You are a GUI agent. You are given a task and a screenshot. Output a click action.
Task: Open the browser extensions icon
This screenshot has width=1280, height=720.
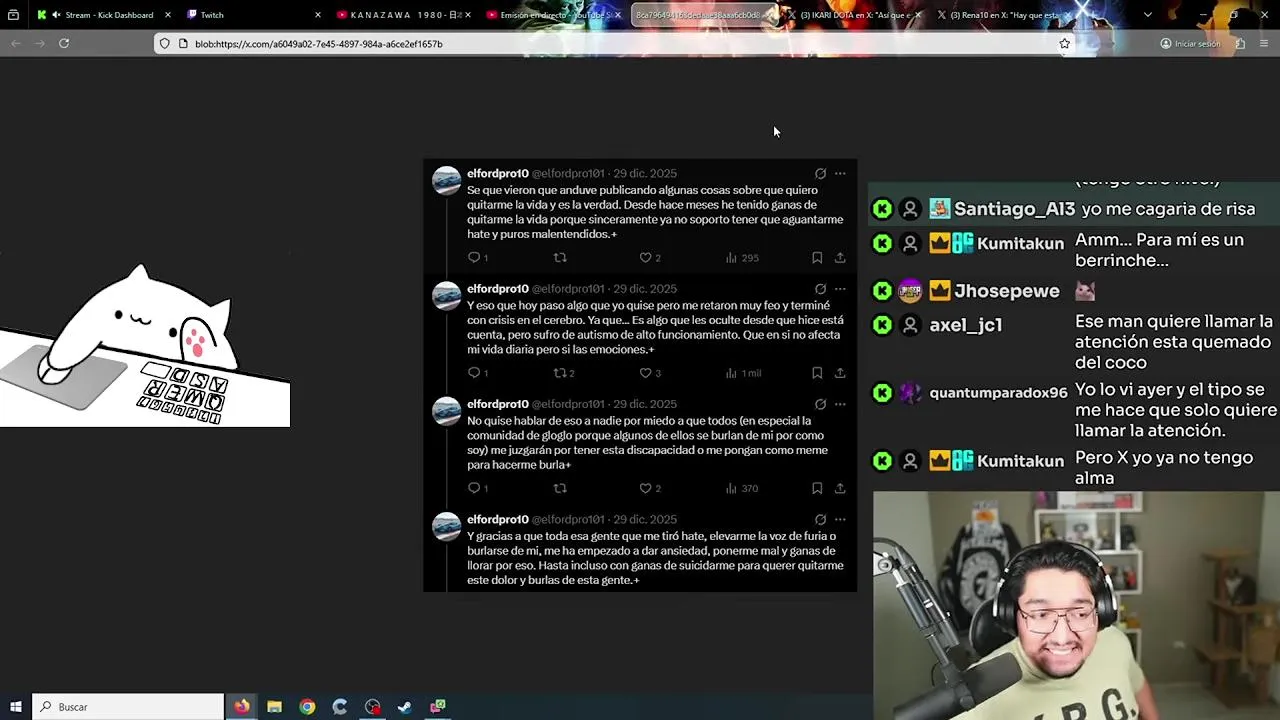(x=1240, y=44)
